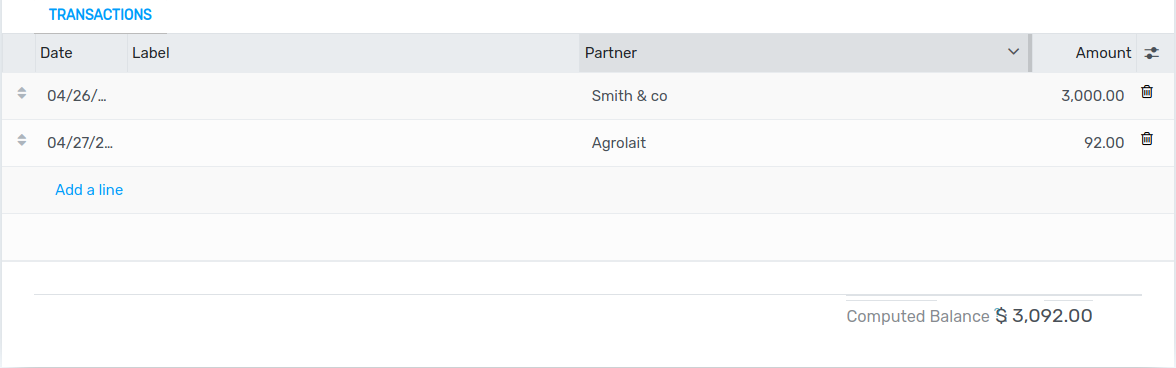Edit the 04/27 date cell
This screenshot has height=368, width=1176.
[x=81, y=143]
